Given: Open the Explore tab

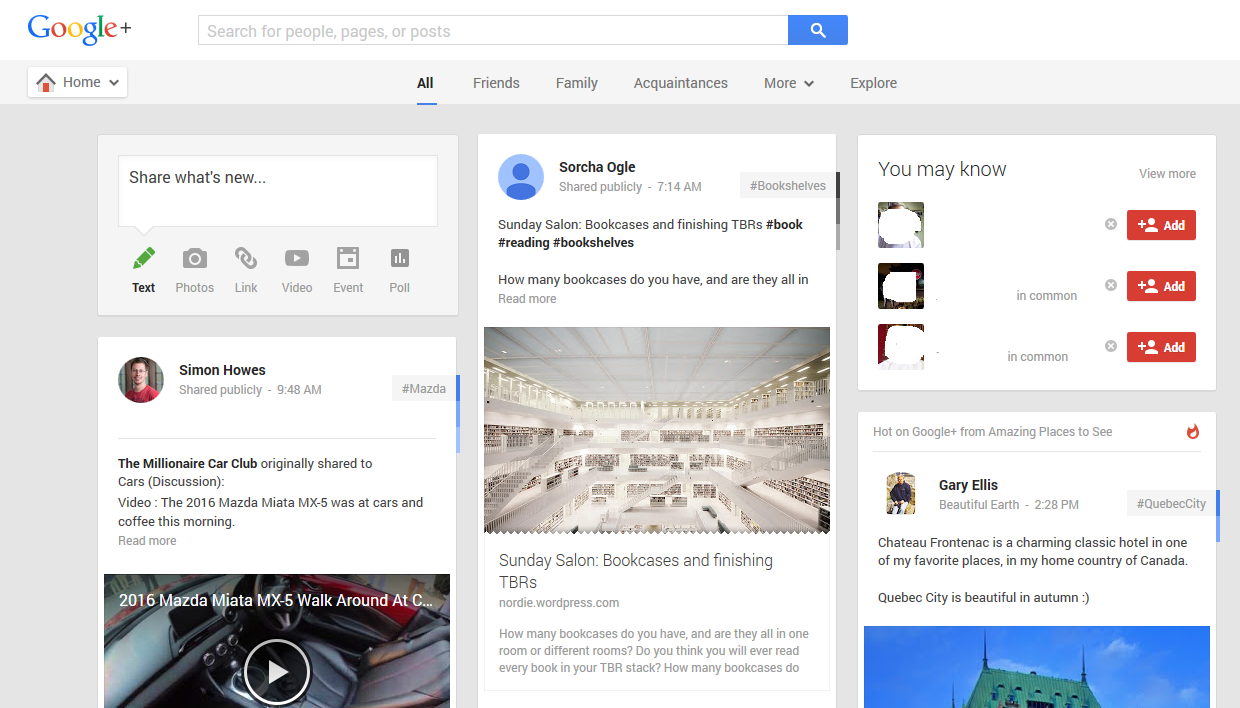Looking at the screenshot, I should (873, 83).
